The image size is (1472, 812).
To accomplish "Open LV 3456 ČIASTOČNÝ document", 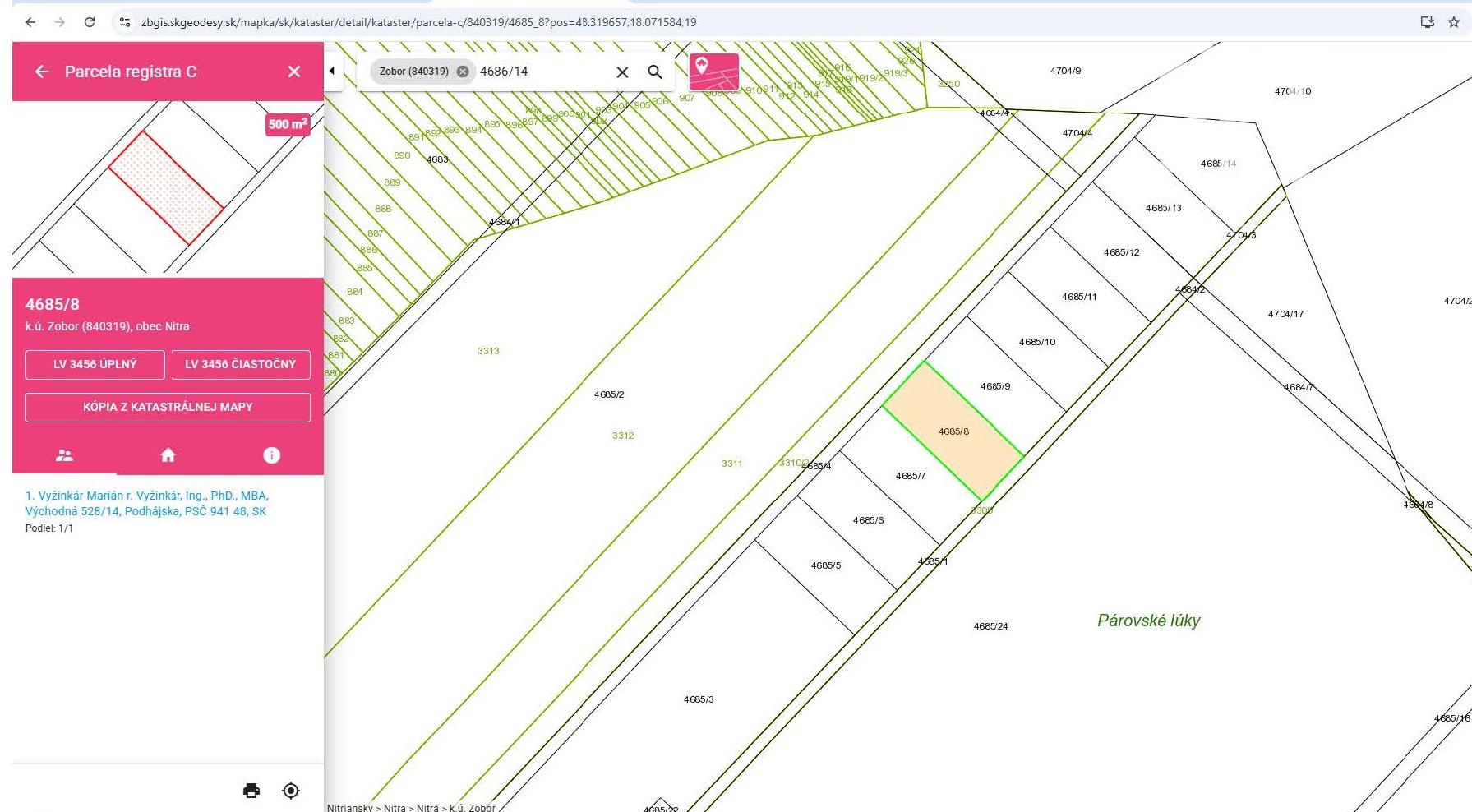I will tap(240, 364).
